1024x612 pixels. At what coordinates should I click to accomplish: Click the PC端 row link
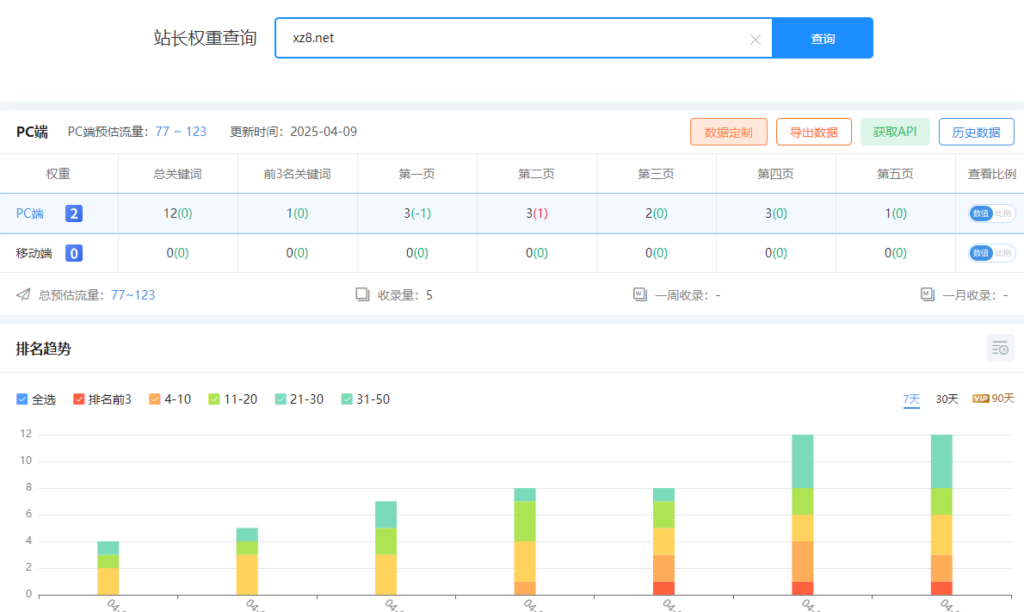click(29, 214)
